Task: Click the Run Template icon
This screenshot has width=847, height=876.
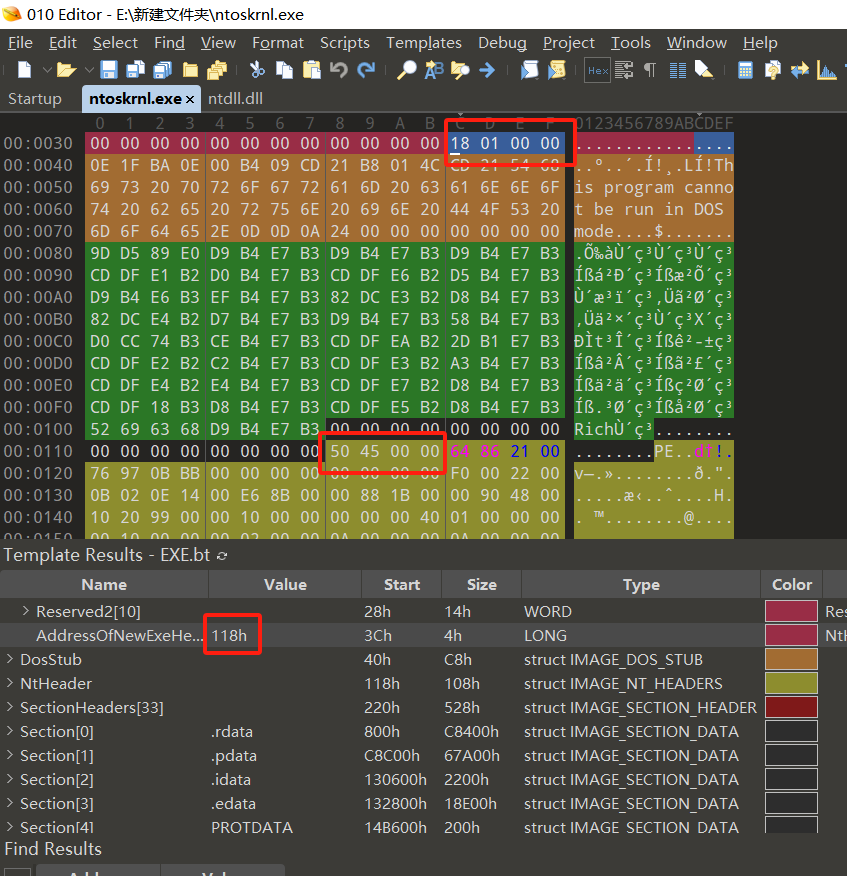Action: [557, 70]
